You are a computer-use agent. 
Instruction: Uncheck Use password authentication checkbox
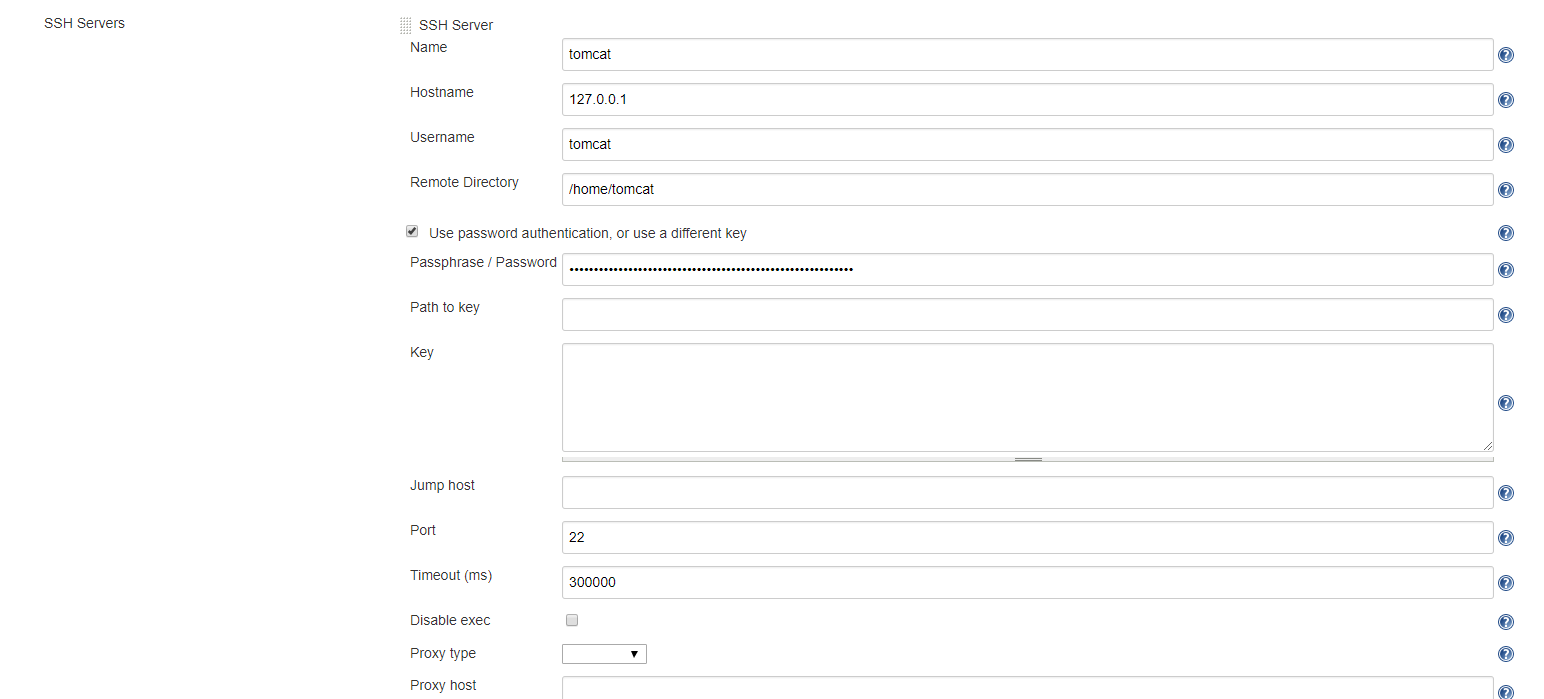(x=412, y=232)
